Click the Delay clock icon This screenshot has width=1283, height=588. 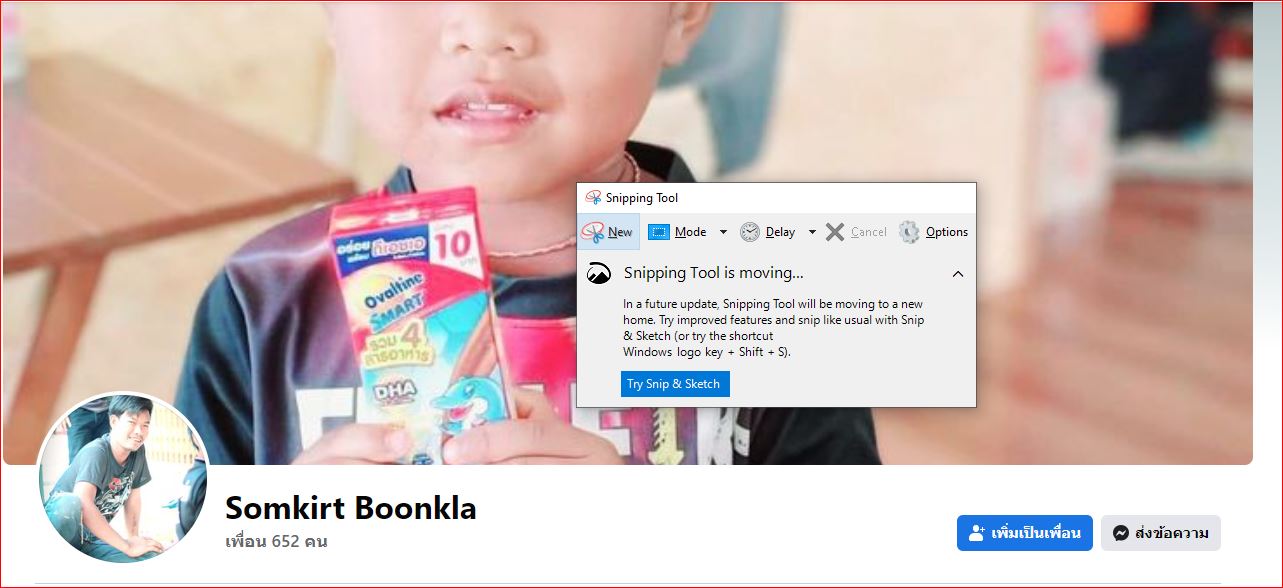750,232
